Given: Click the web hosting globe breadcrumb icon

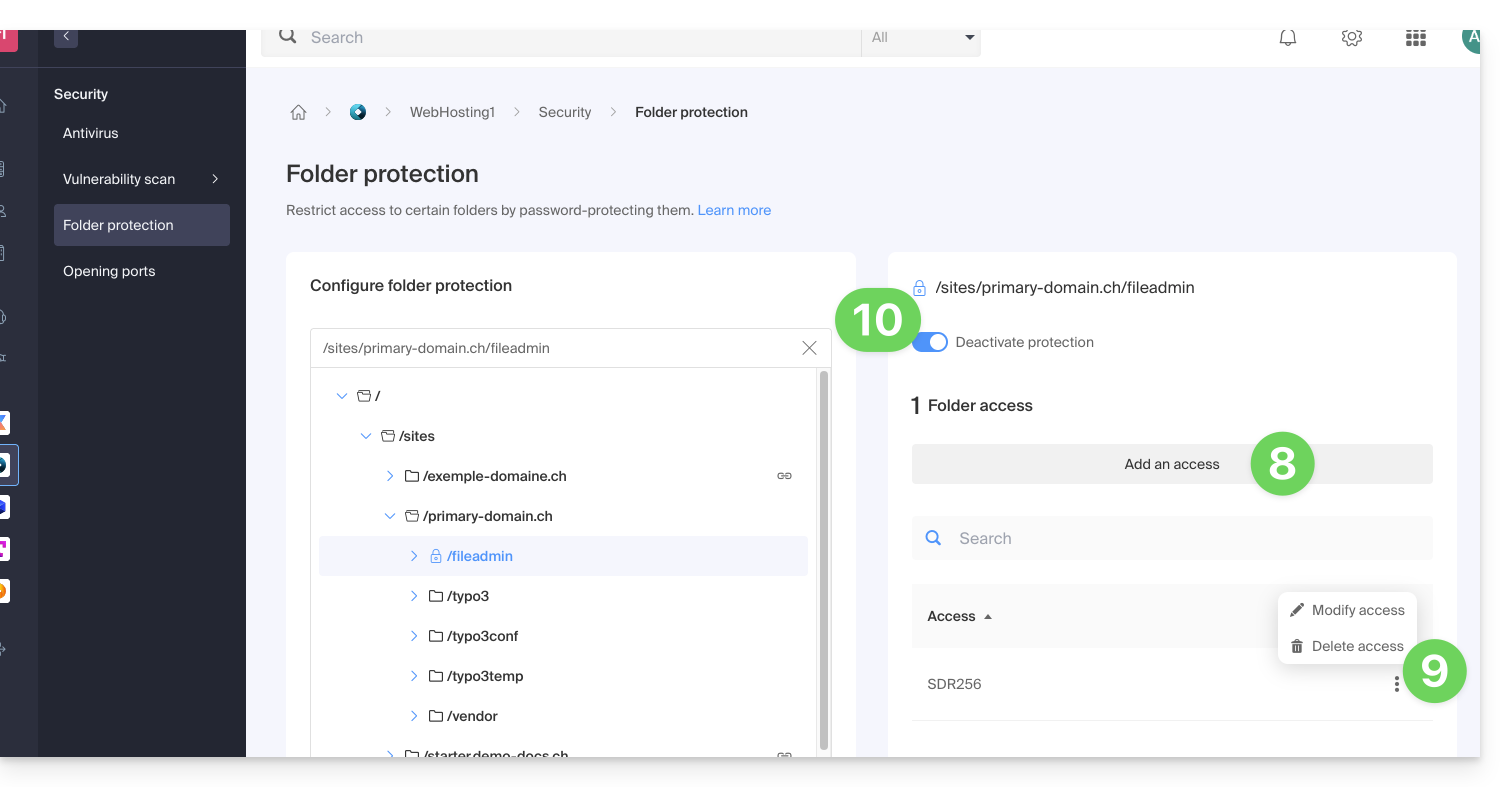Looking at the screenshot, I should pyautogui.click(x=358, y=112).
